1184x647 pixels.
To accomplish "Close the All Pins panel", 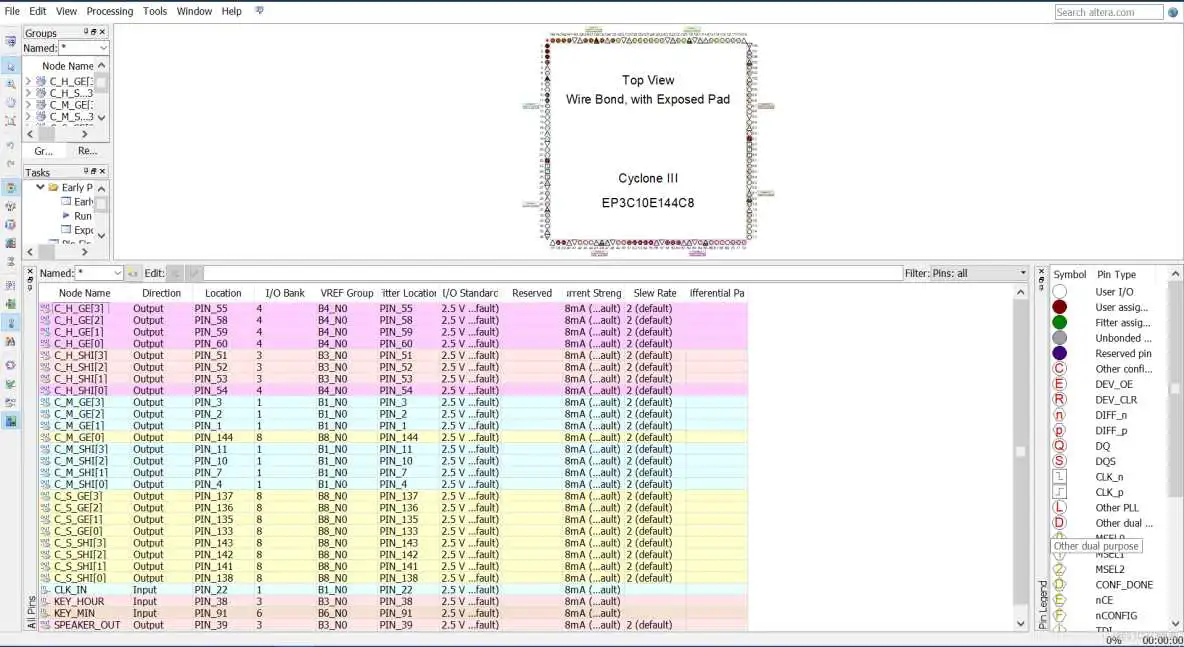I will tap(30, 270).
